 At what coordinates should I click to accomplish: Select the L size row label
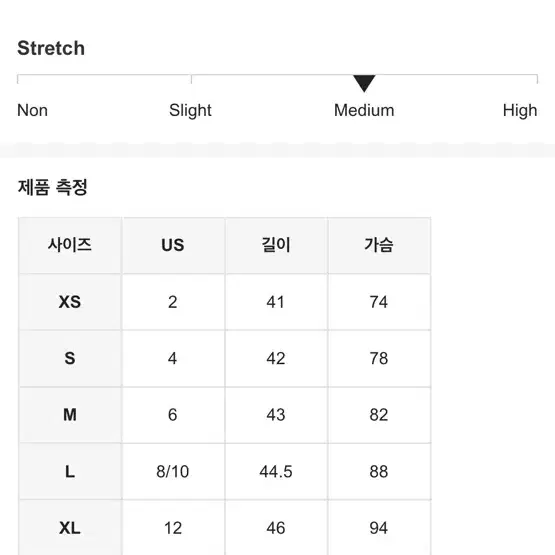(x=70, y=471)
